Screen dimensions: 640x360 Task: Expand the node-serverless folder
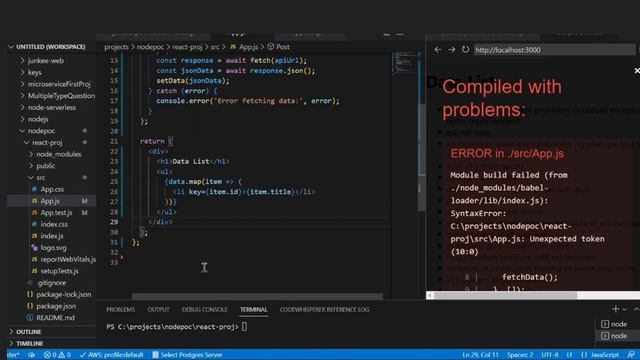click(x=51, y=107)
